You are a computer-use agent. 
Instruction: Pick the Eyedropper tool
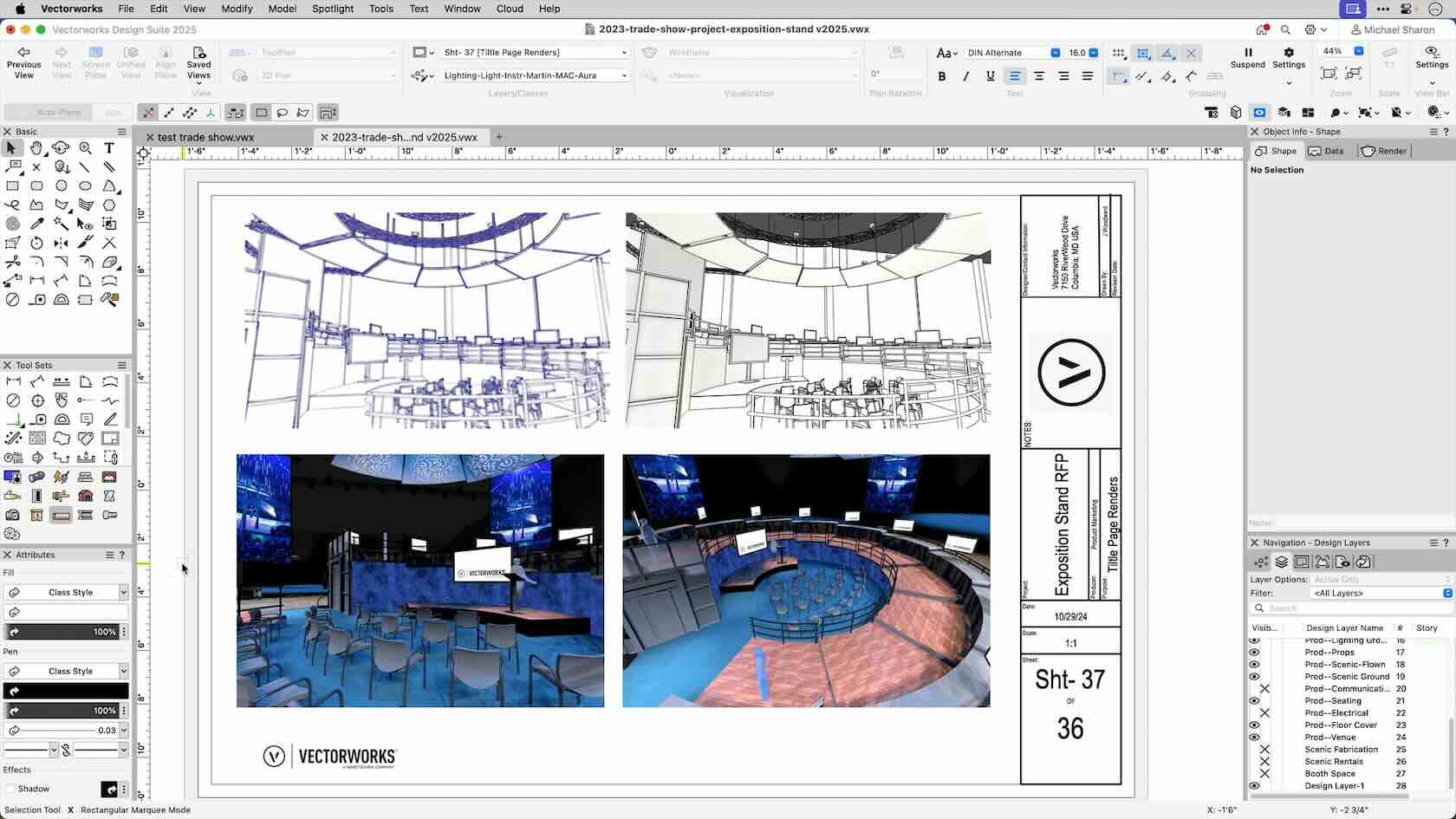click(38, 223)
